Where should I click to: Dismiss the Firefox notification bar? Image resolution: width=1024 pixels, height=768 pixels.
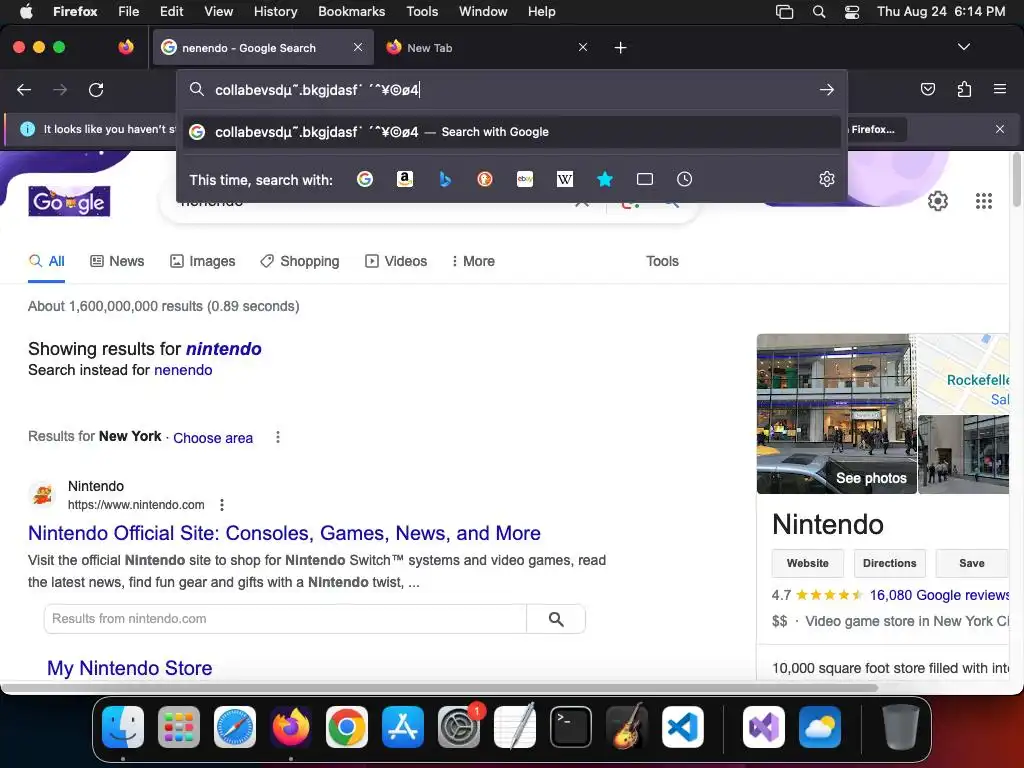[999, 129]
